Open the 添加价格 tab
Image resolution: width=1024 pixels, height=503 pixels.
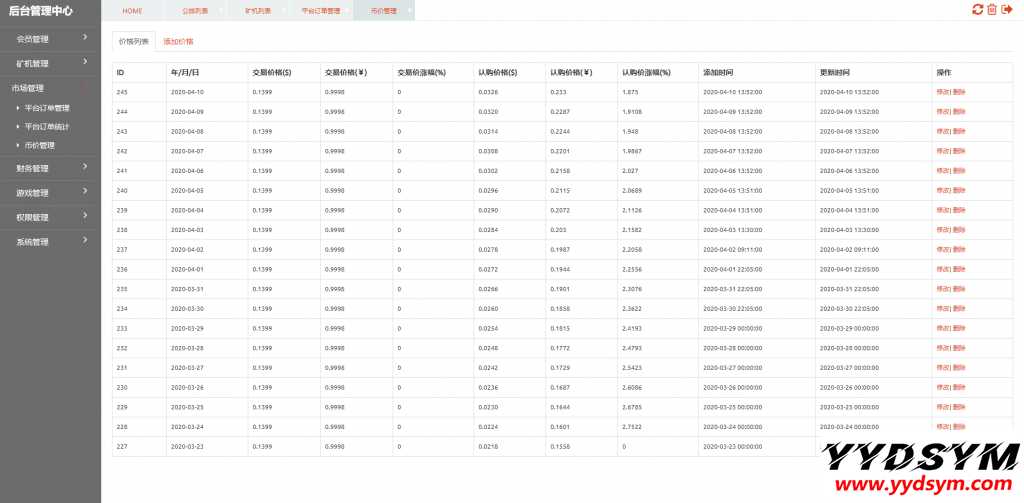(178, 42)
